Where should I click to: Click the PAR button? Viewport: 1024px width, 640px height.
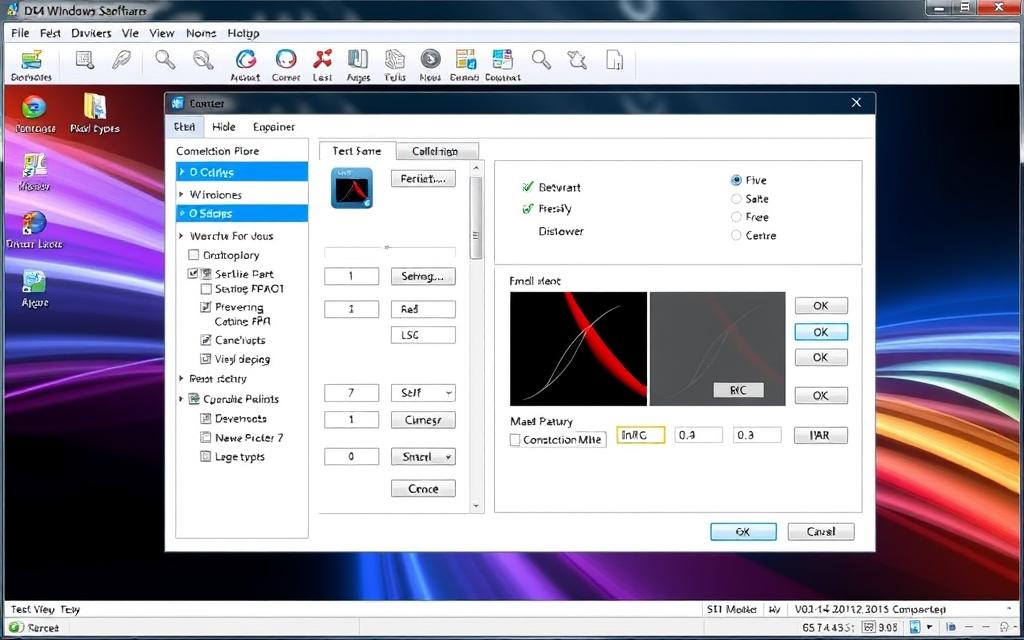(x=821, y=436)
